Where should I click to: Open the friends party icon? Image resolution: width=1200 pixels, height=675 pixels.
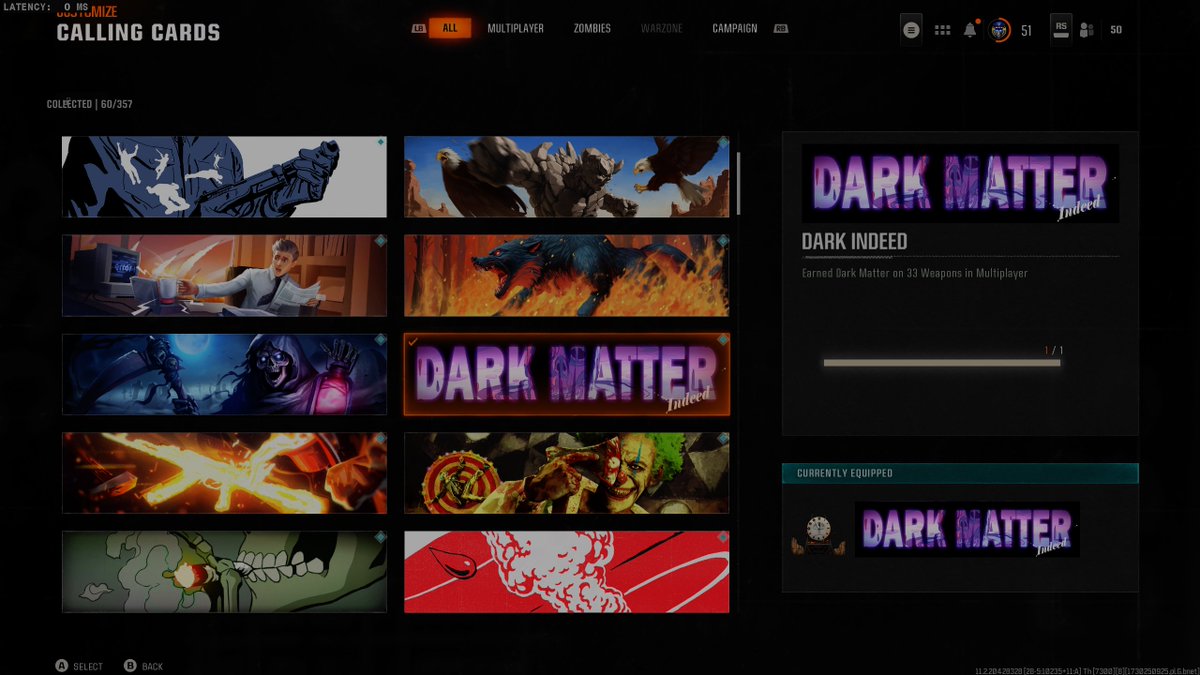[x=1087, y=30]
